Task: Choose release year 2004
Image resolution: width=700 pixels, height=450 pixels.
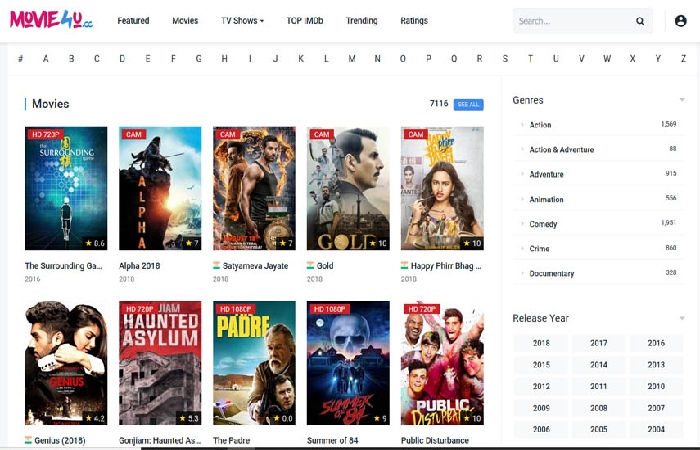Action: (x=656, y=429)
